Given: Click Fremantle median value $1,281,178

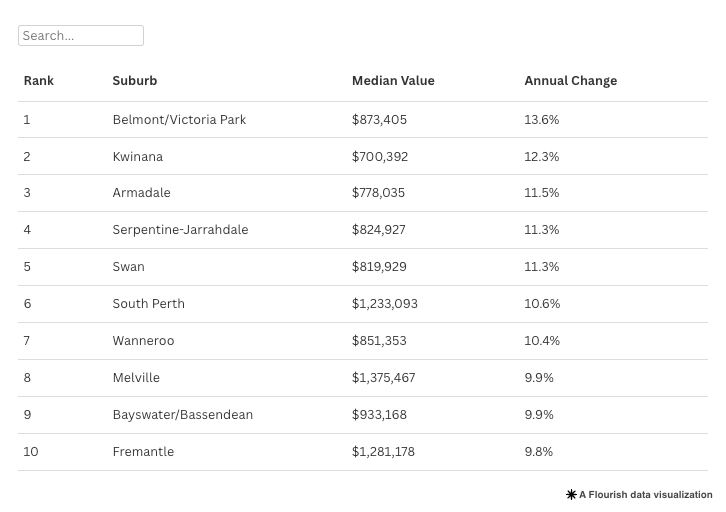Looking at the screenshot, I should pos(383,452).
